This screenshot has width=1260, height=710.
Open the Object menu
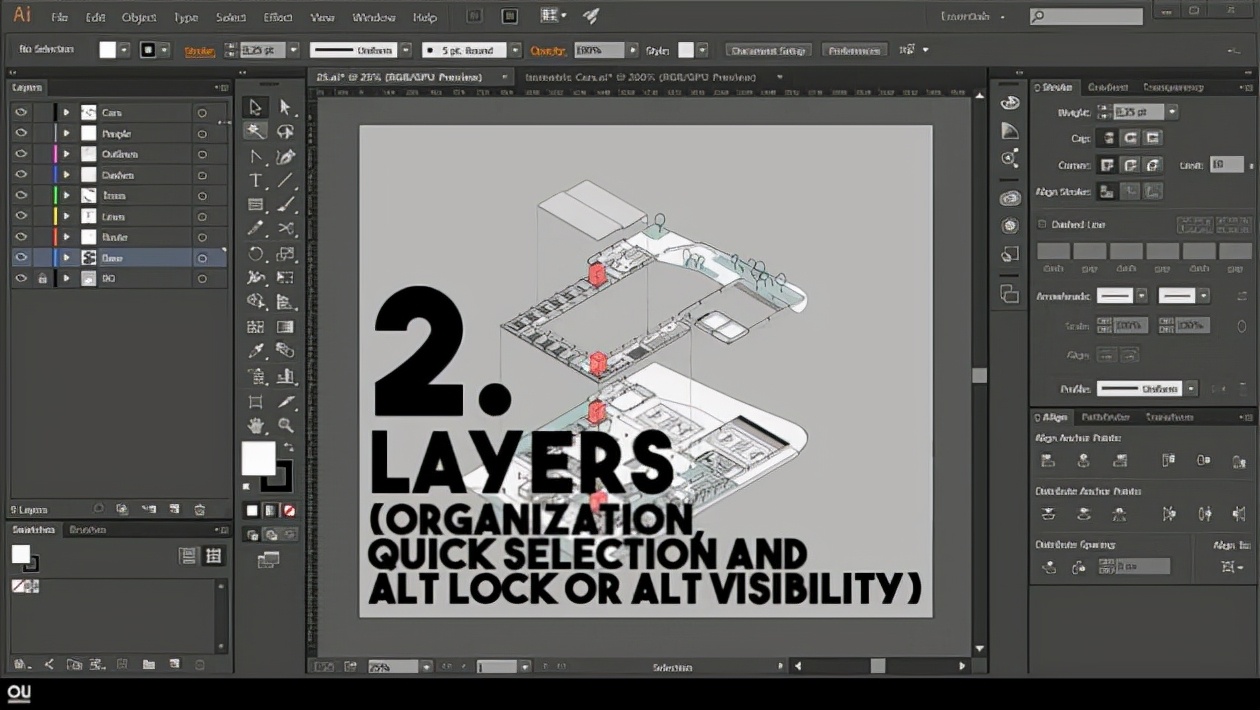click(138, 17)
